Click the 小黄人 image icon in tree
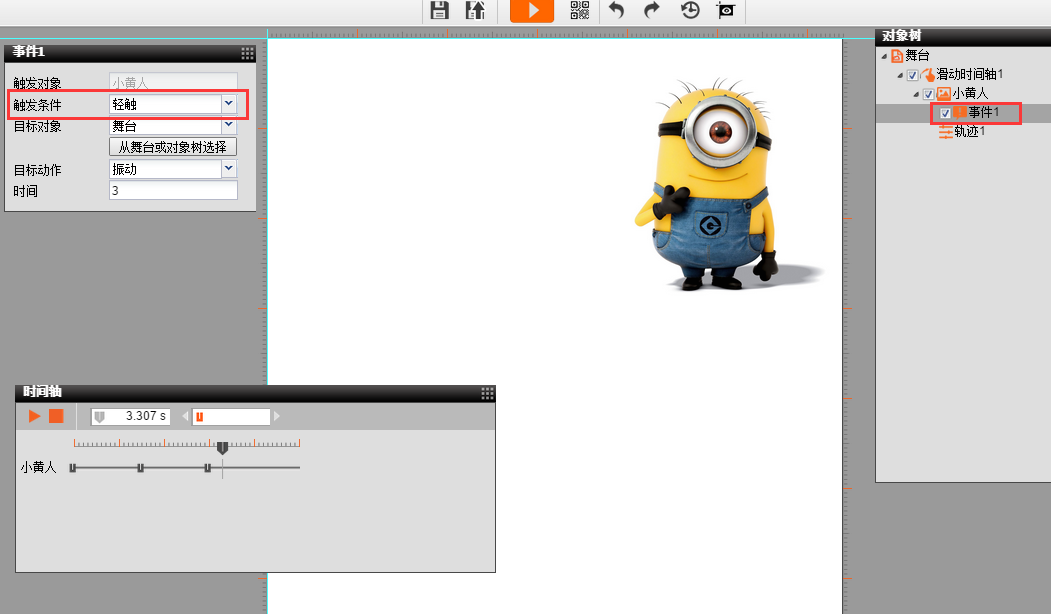The width and height of the screenshot is (1051, 614). (944, 93)
